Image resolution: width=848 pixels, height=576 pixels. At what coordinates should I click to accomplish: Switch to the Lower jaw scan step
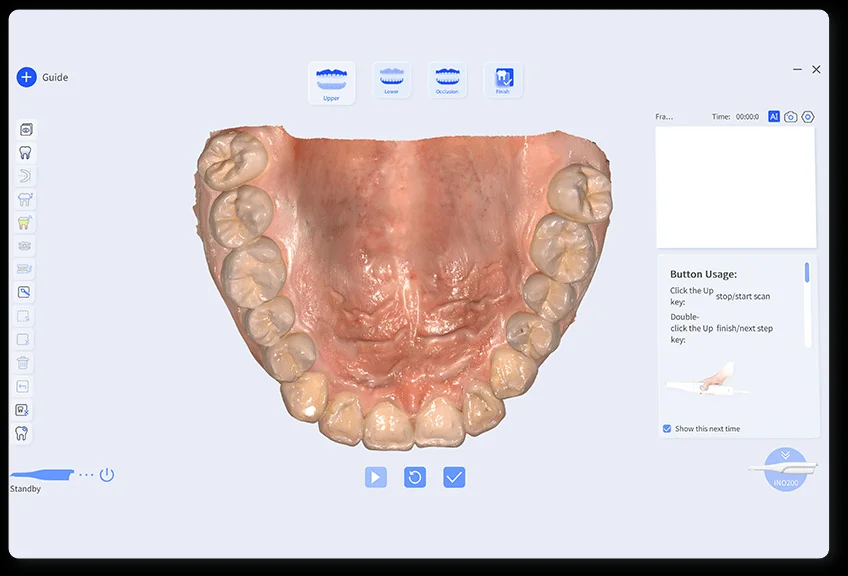click(391, 80)
